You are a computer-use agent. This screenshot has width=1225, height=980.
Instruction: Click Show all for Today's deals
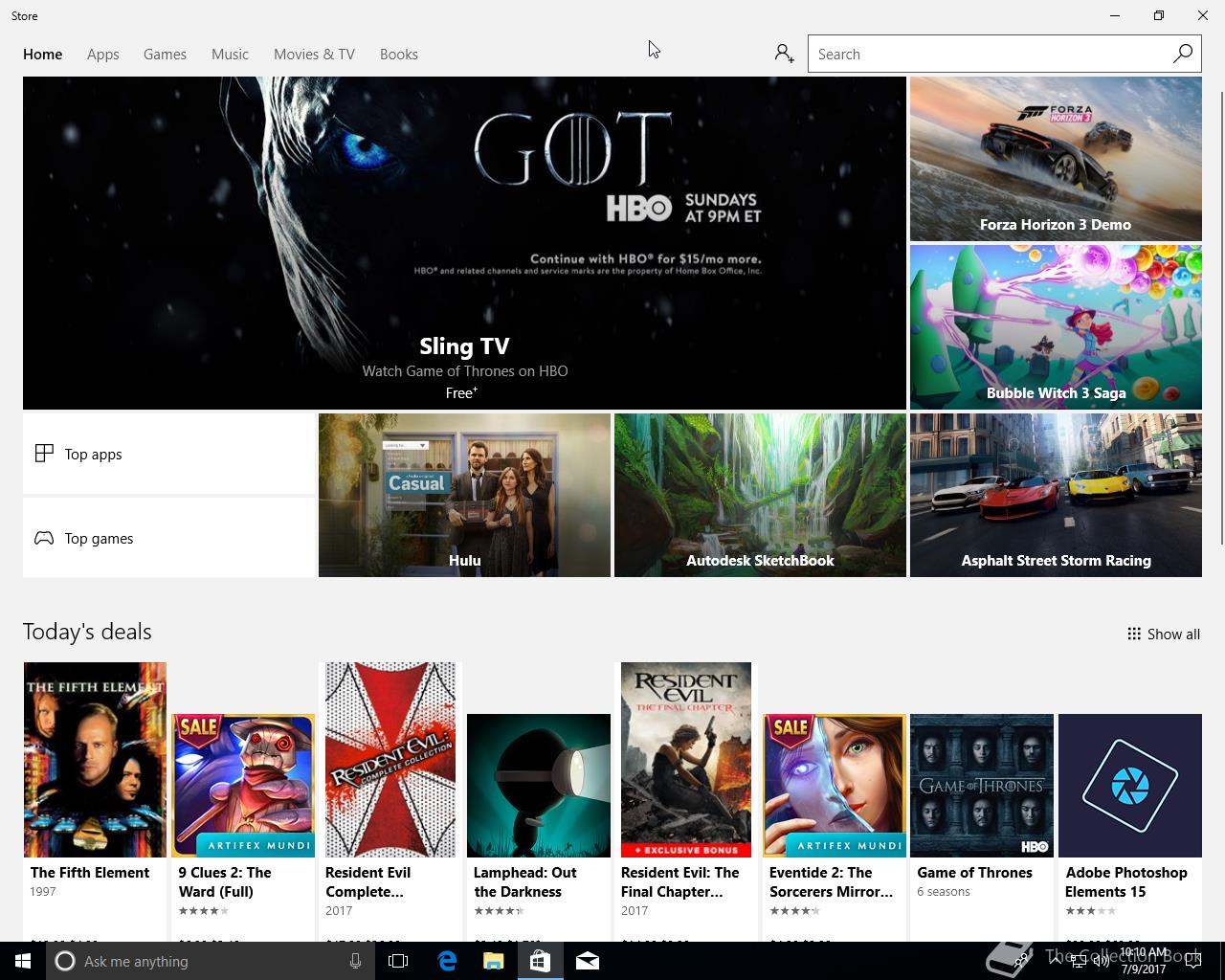tap(1164, 634)
